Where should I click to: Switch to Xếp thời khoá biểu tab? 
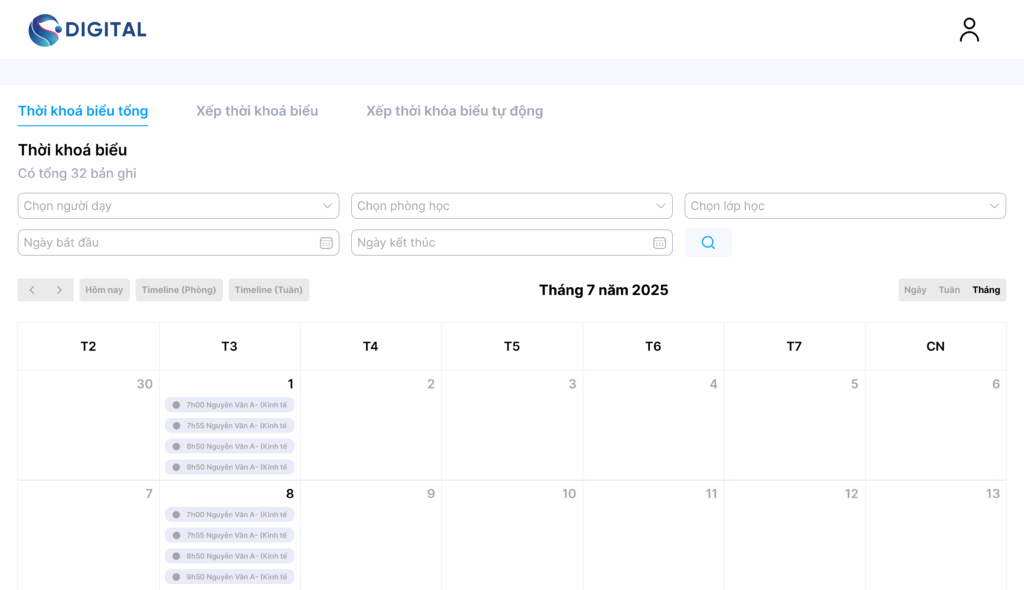pyautogui.click(x=257, y=111)
